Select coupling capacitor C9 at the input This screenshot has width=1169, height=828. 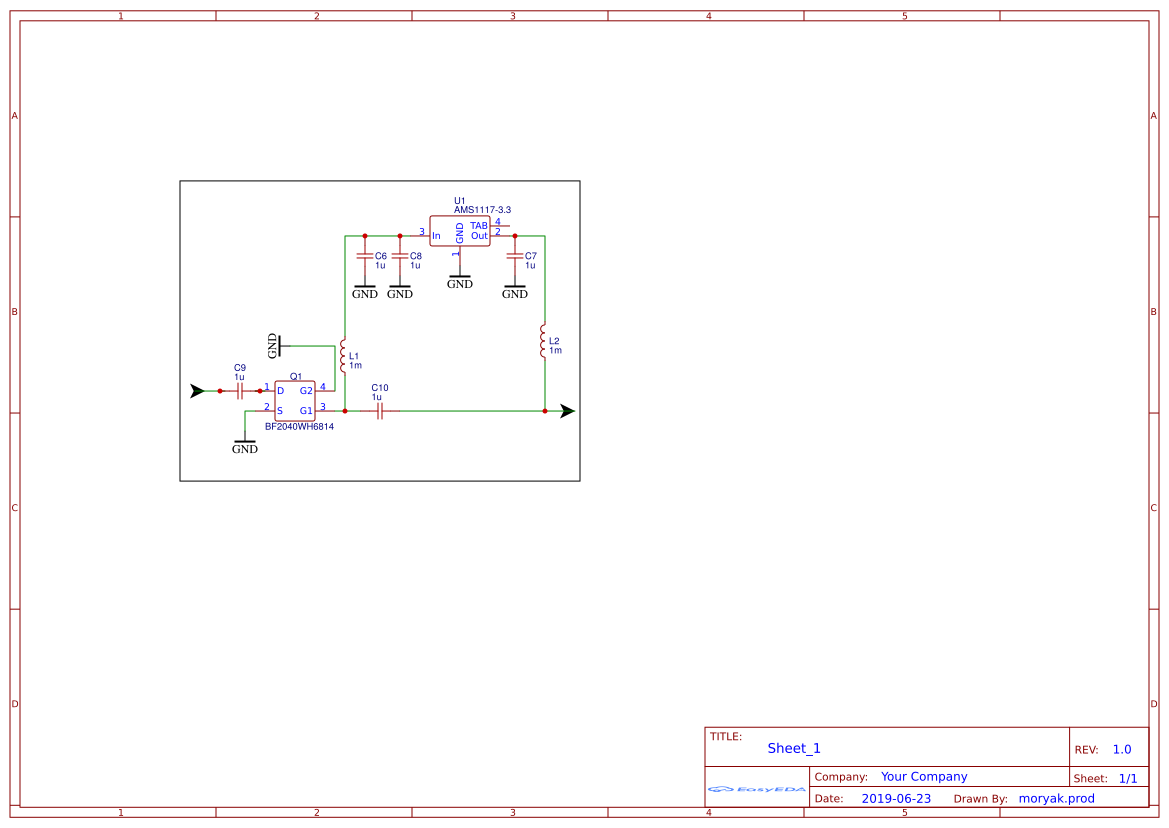point(238,390)
